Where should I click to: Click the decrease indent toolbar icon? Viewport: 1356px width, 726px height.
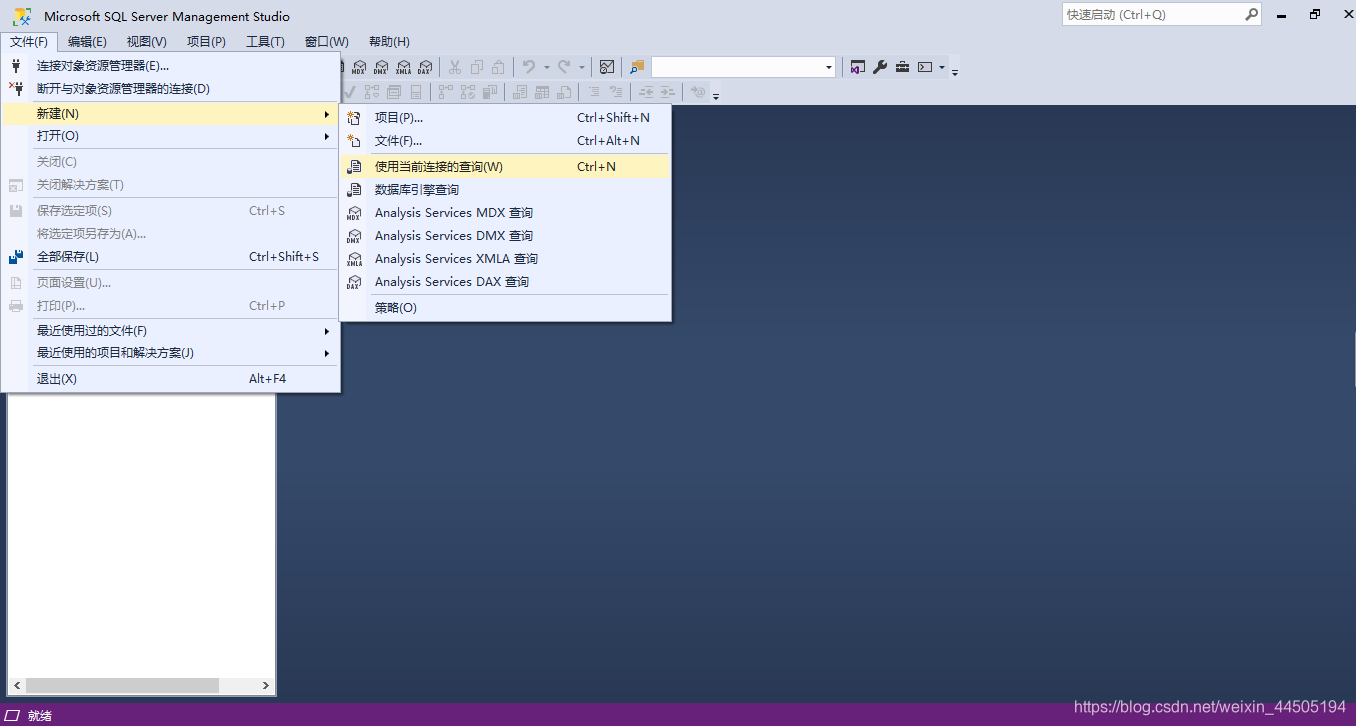(646, 92)
